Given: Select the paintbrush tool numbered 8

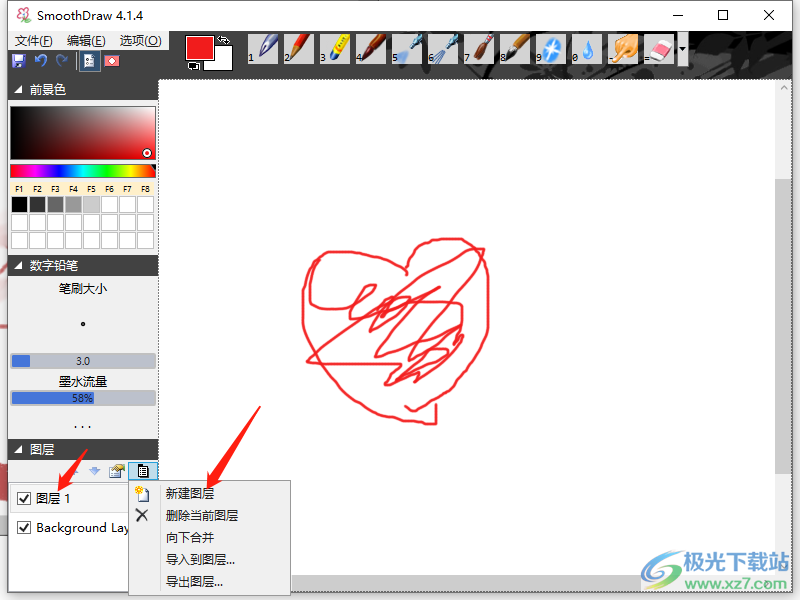Looking at the screenshot, I should pyautogui.click(x=515, y=49).
